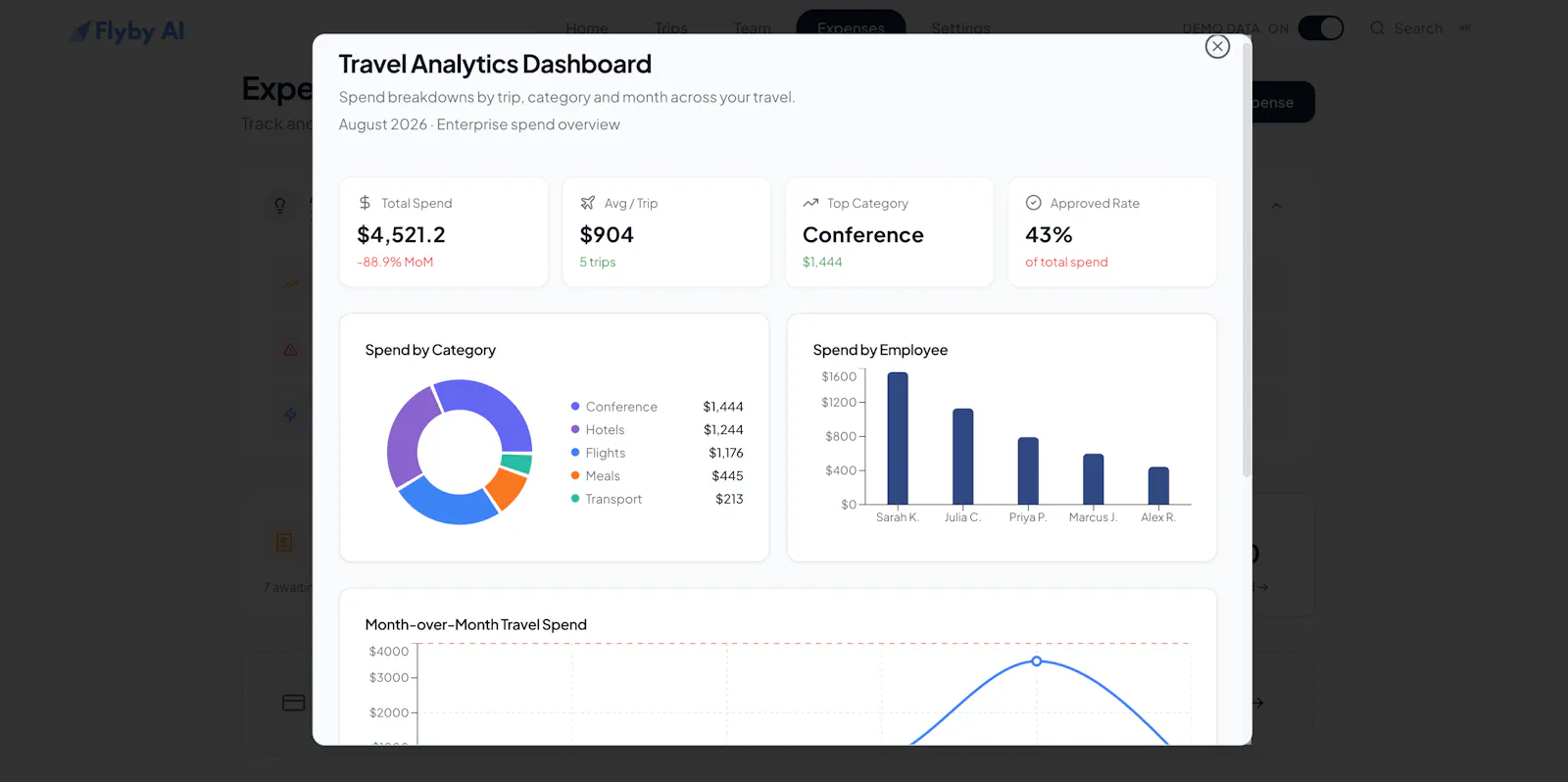Click the $213 Transport amount

click(x=729, y=499)
